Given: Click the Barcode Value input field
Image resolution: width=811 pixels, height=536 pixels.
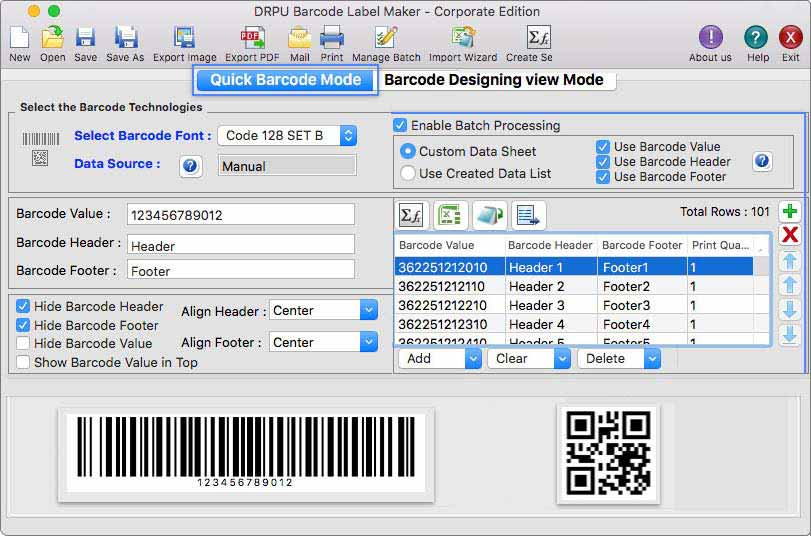Looking at the screenshot, I should pos(241,215).
